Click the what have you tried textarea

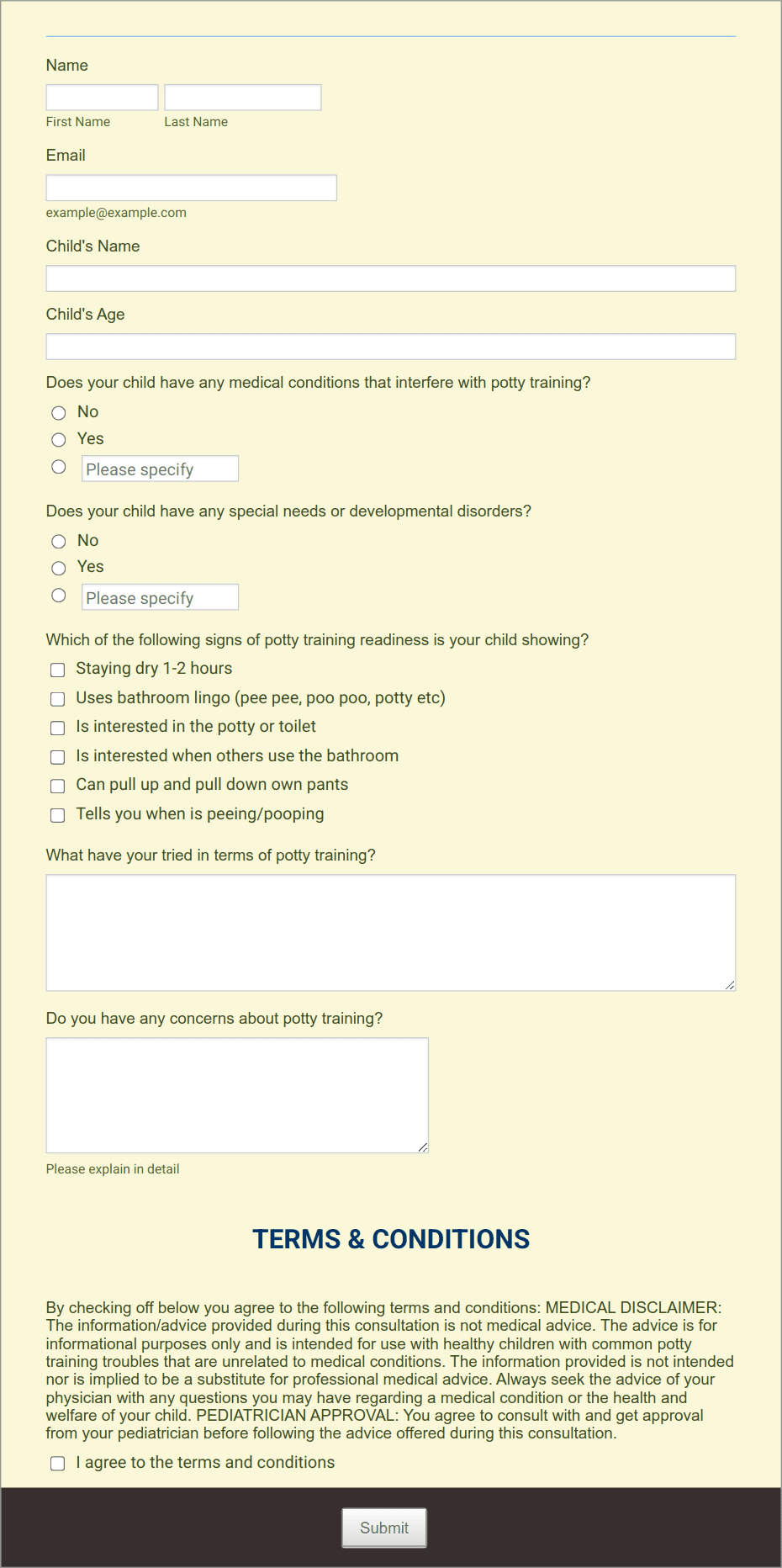coord(390,933)
